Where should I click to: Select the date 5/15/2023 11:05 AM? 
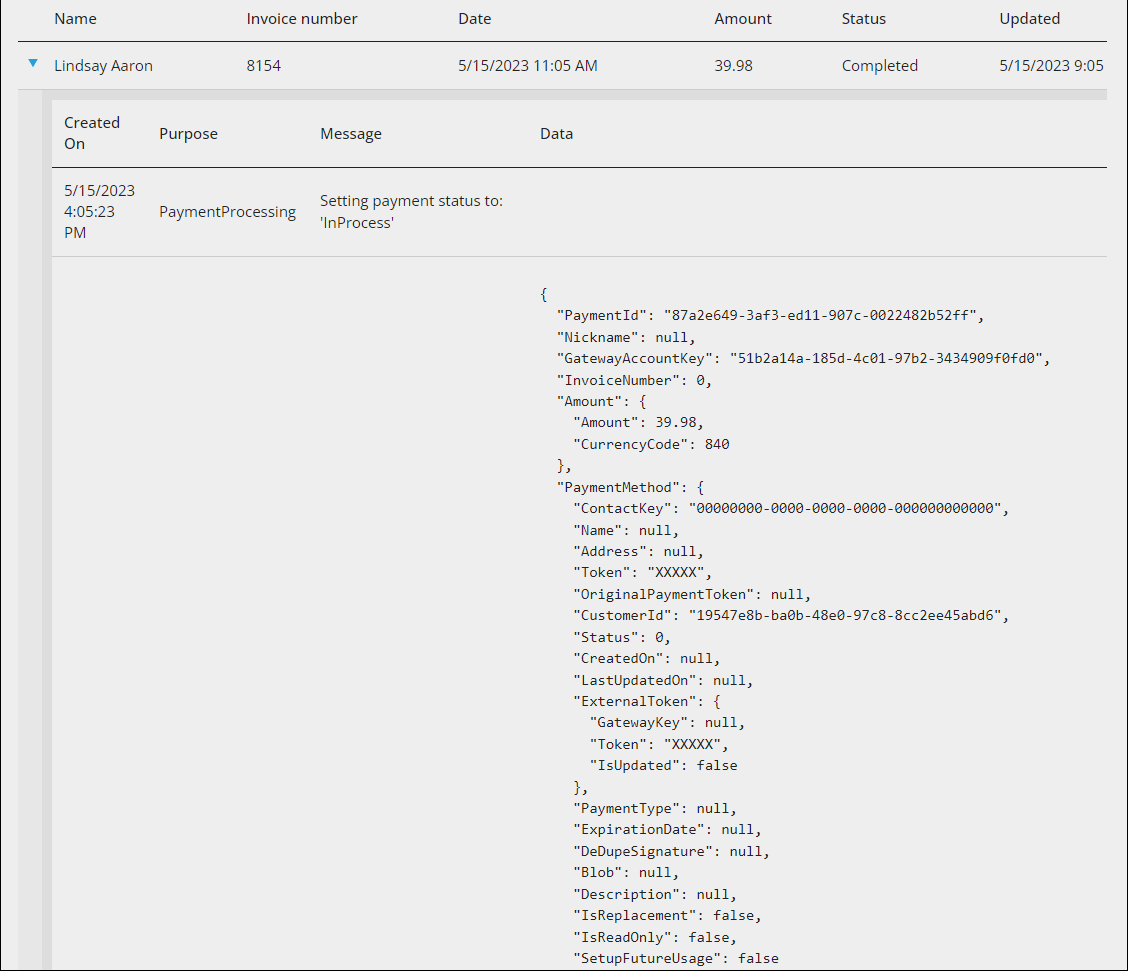[x=527, y=65]
